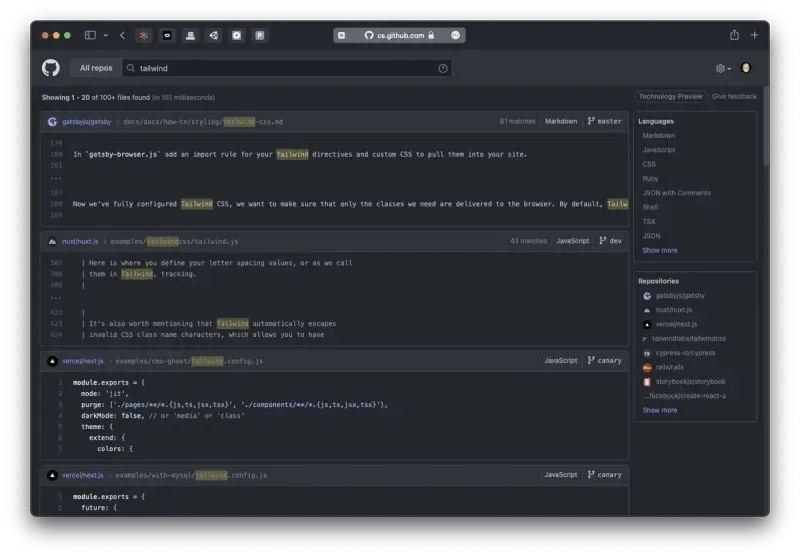
Task: Filter by JavaScript language
Action: [658, 150]
